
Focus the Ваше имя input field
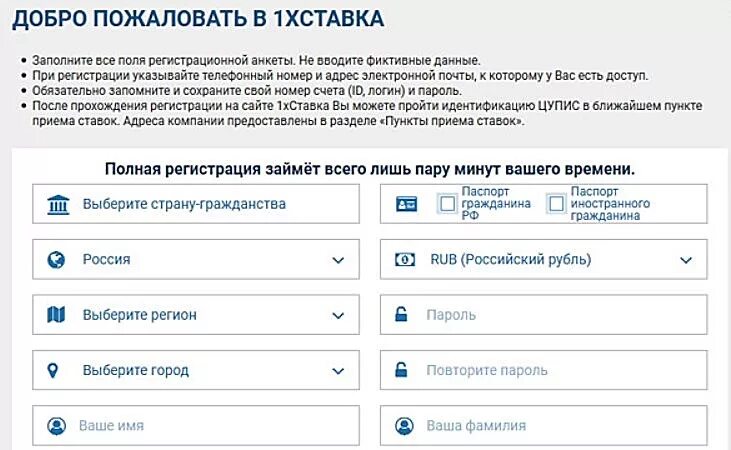tap(196, 425)
